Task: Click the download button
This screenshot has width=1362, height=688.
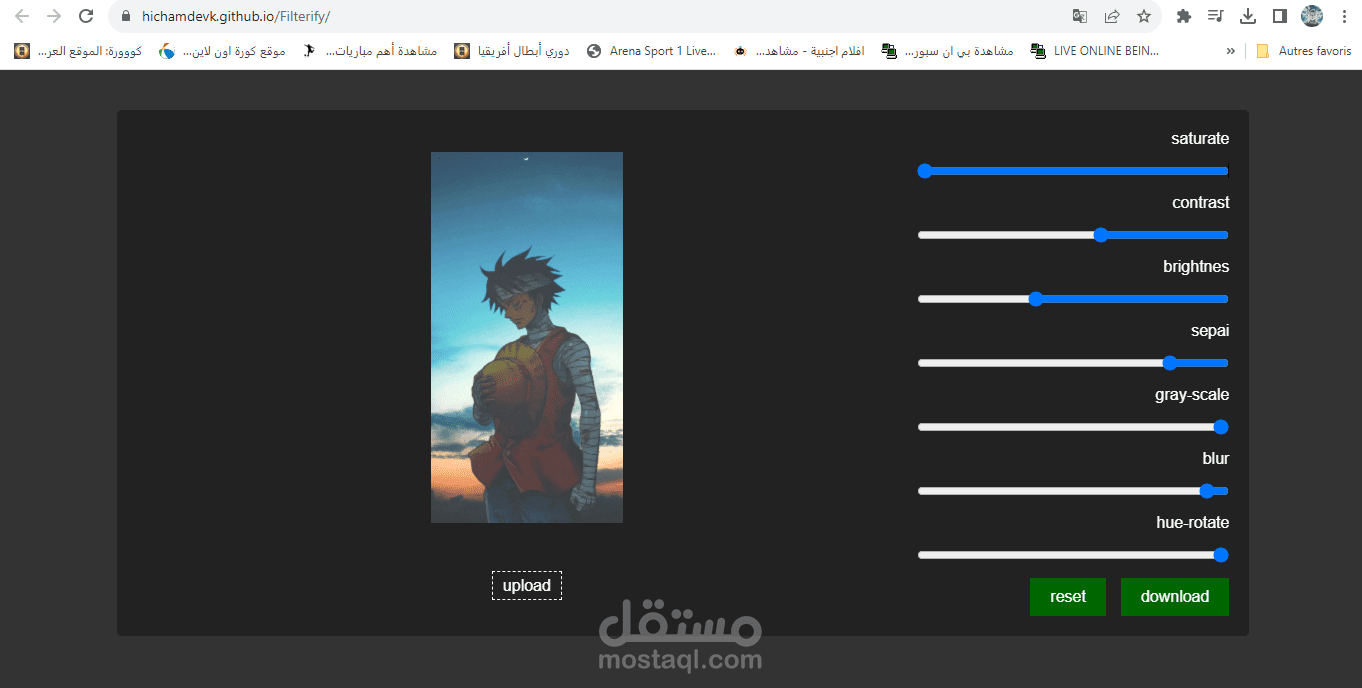Action: pos(1175,597)
